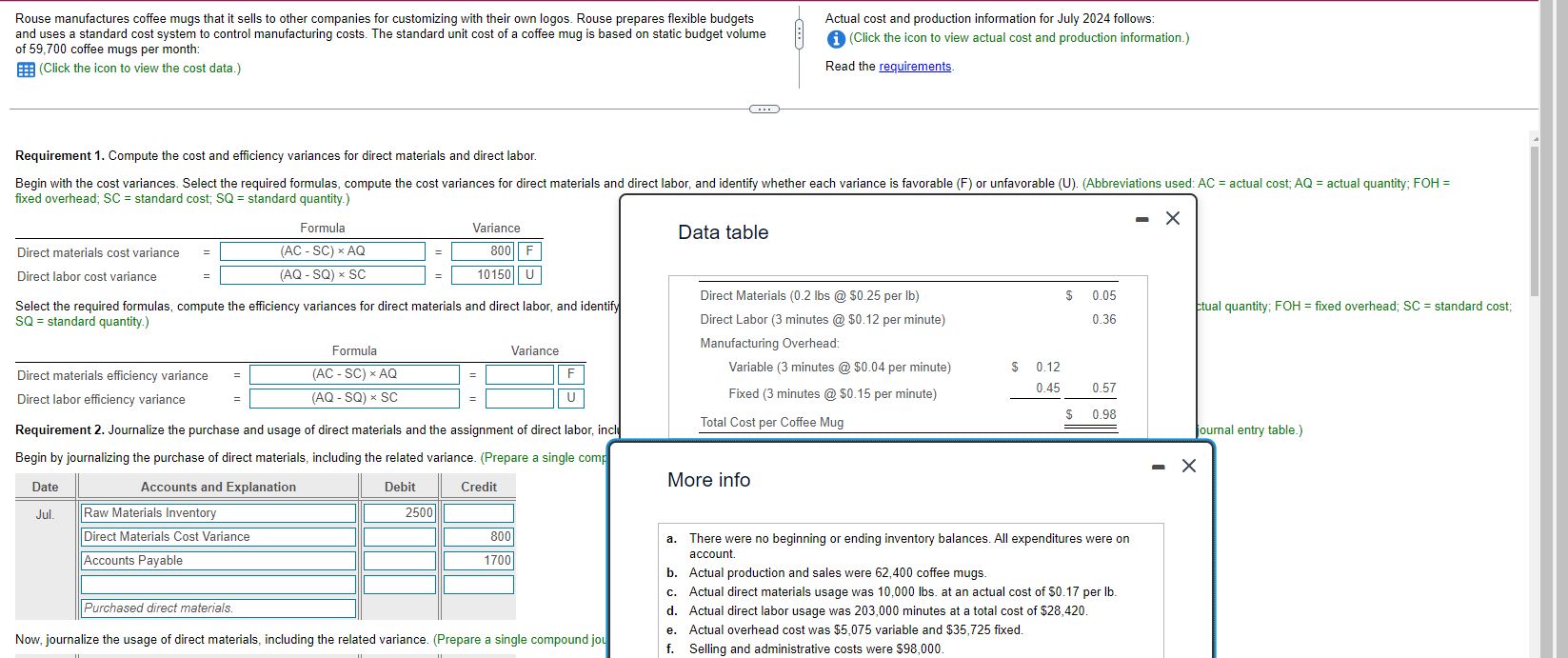This screenshot has width=1568, height=658.
Task: Click the blue info icon for actual cost information
Action: [835, 38]
